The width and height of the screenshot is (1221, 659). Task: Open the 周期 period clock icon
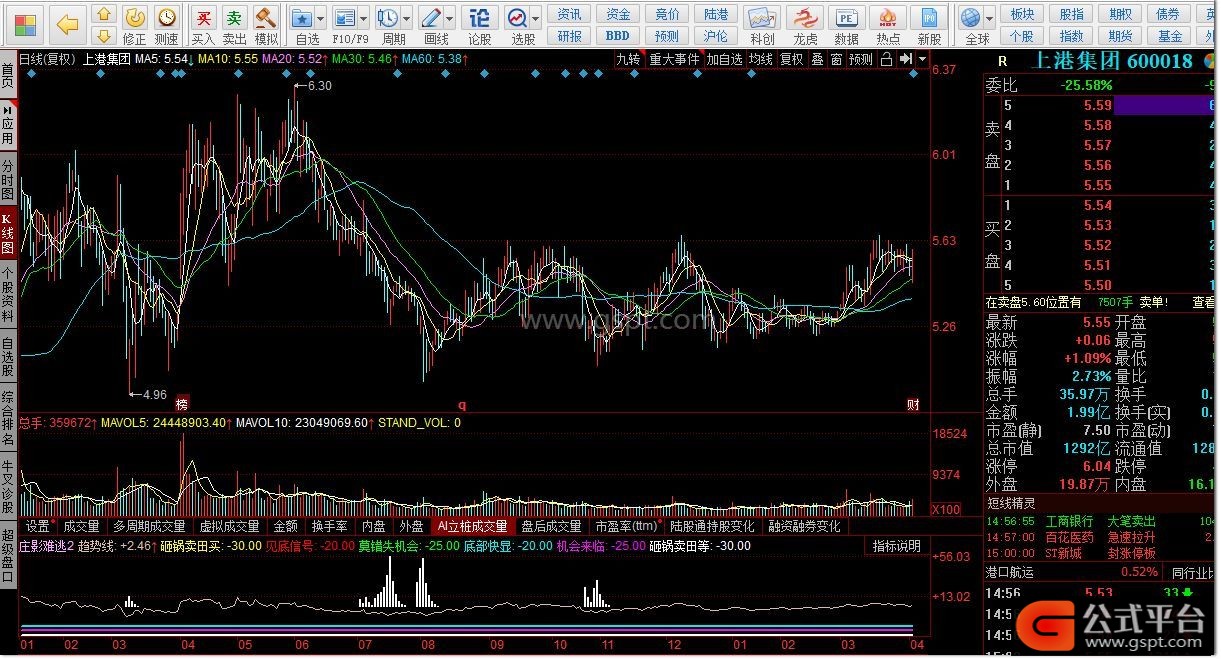click(388, 18)
